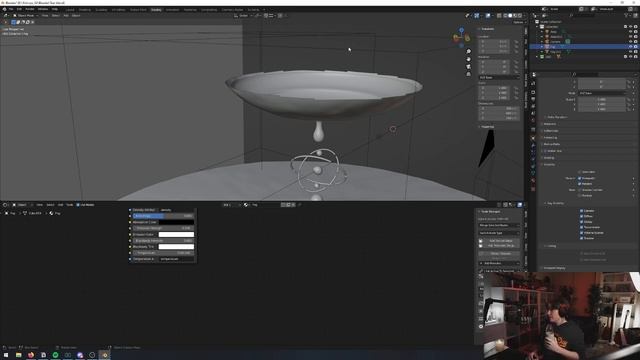
Task: Switch to the Layout workspace tab
Action: point(70,9)
